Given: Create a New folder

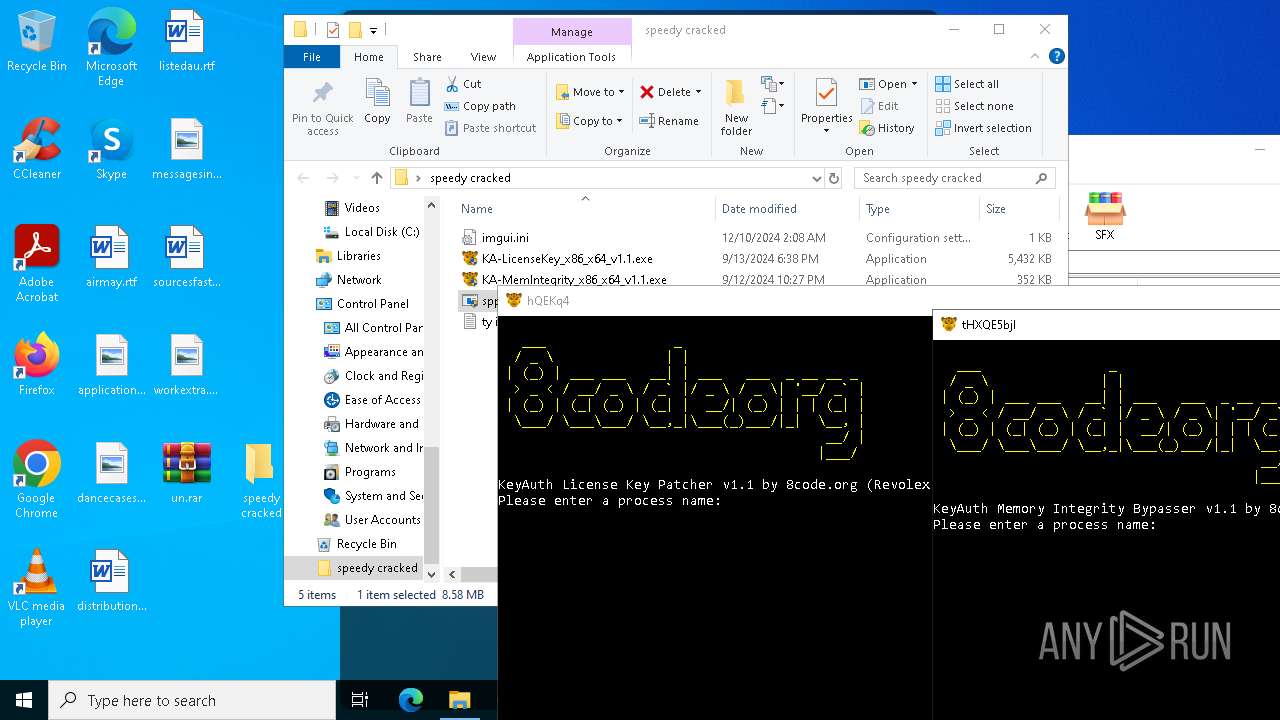Looking at the screenshot, I should tap(736, 108).
